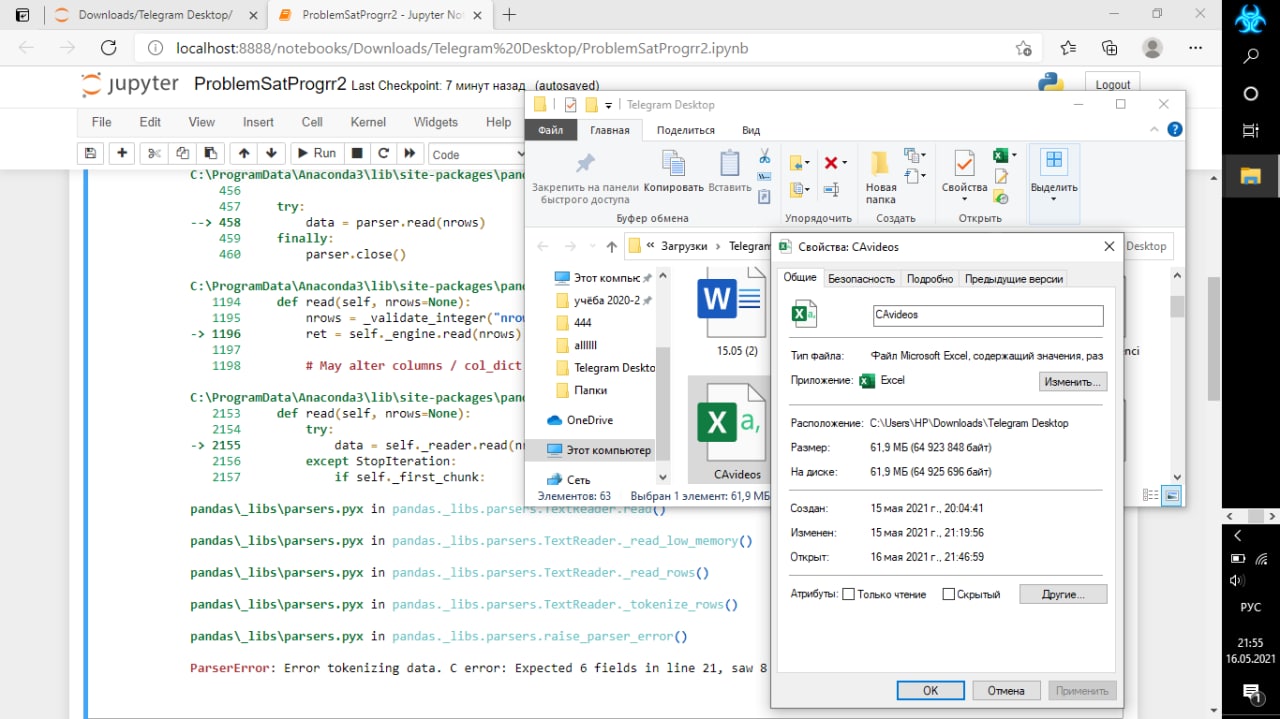
Task: Tick the Скрытый attribute checkbox
Action: pos(949,594)
